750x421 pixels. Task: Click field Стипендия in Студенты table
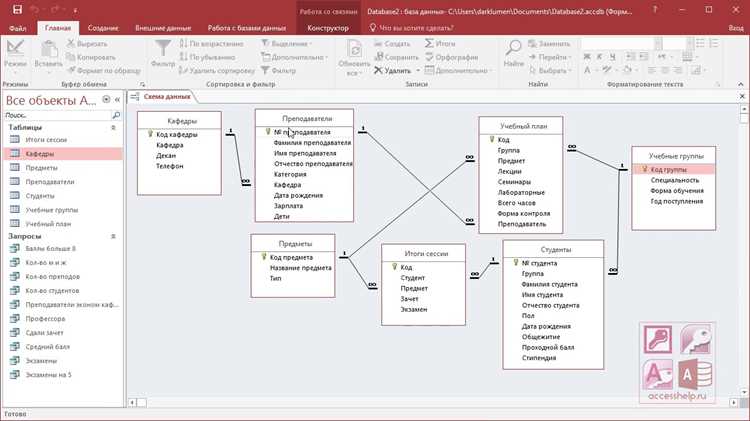(539, 358)
